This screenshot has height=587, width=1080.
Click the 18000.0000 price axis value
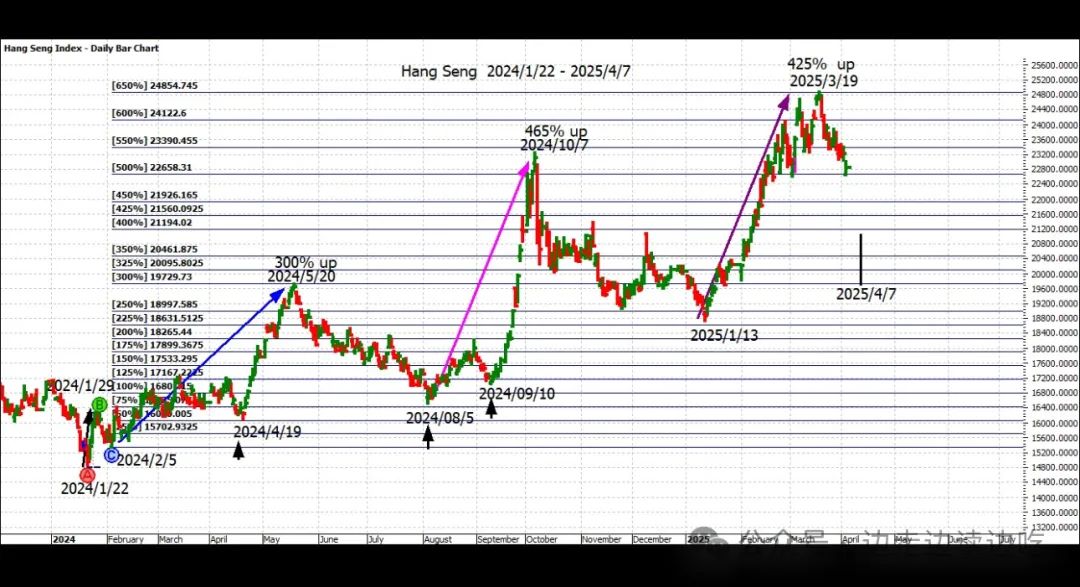(x=1054, y=349)
